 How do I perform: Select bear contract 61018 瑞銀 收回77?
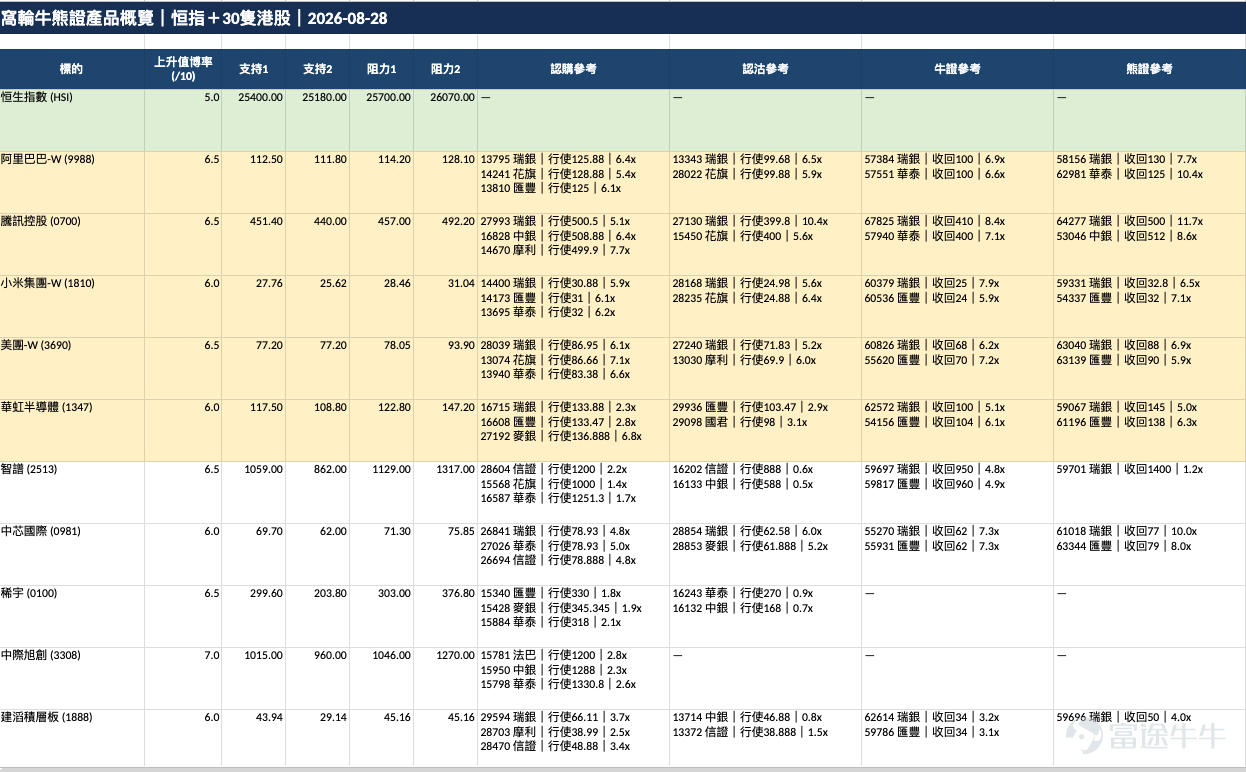tap(1126, 531)
